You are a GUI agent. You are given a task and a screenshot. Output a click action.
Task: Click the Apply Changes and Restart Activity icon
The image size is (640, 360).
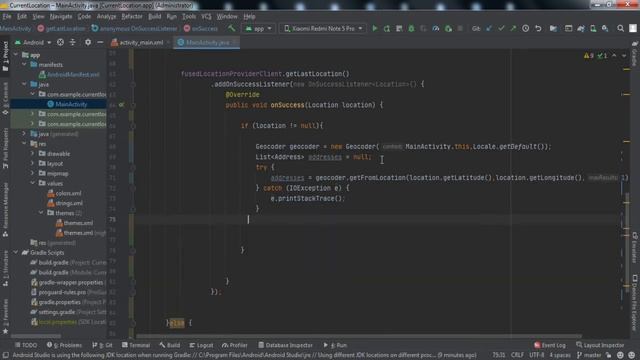[387, 28]
